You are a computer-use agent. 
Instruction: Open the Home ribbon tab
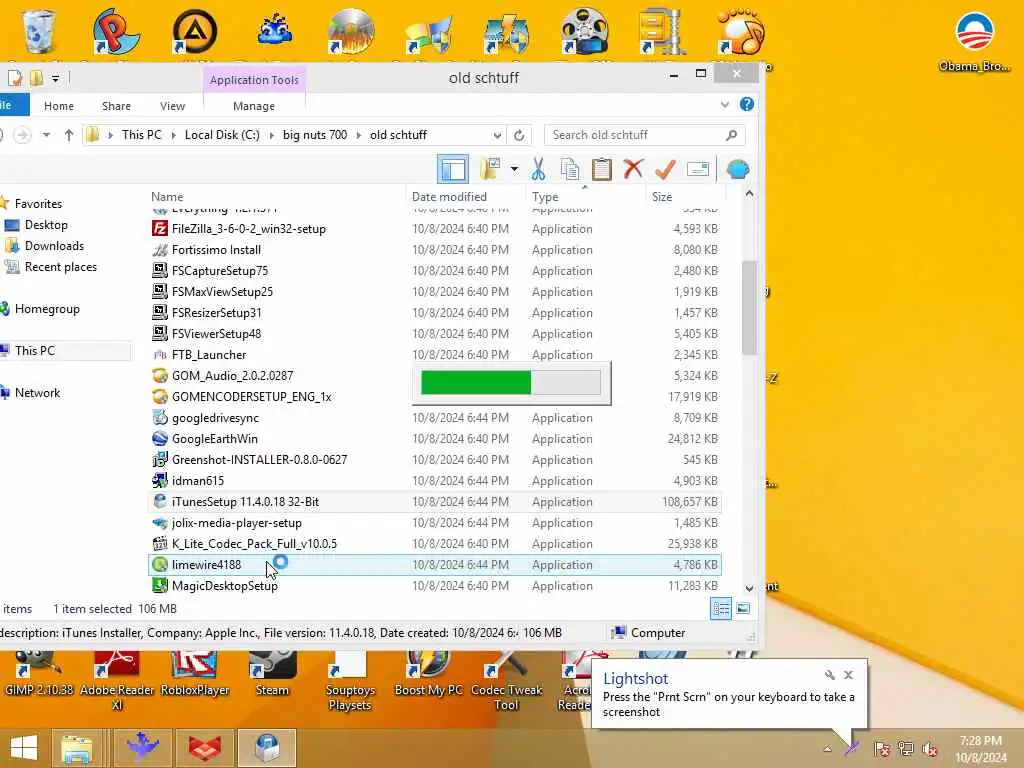tap(59, 106)
